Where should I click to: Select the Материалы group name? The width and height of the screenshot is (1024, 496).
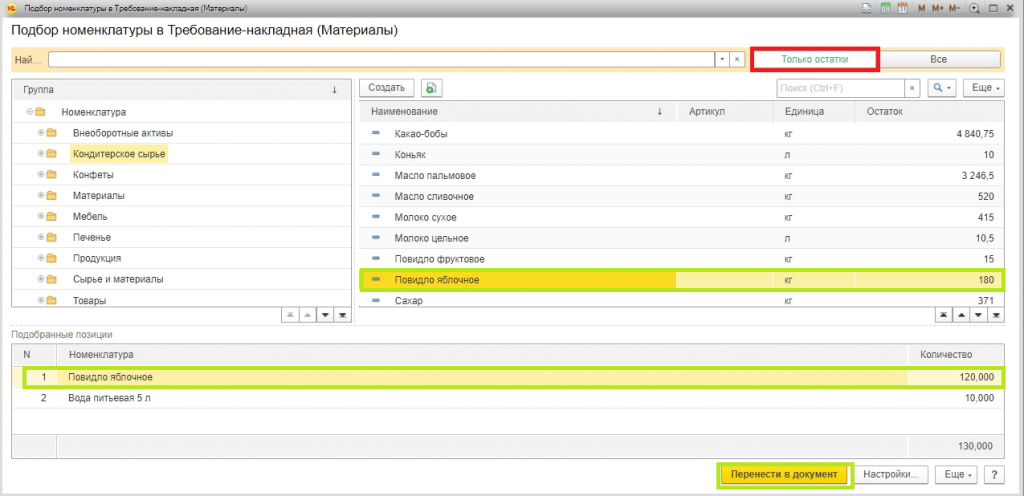[x=99, y=196]
